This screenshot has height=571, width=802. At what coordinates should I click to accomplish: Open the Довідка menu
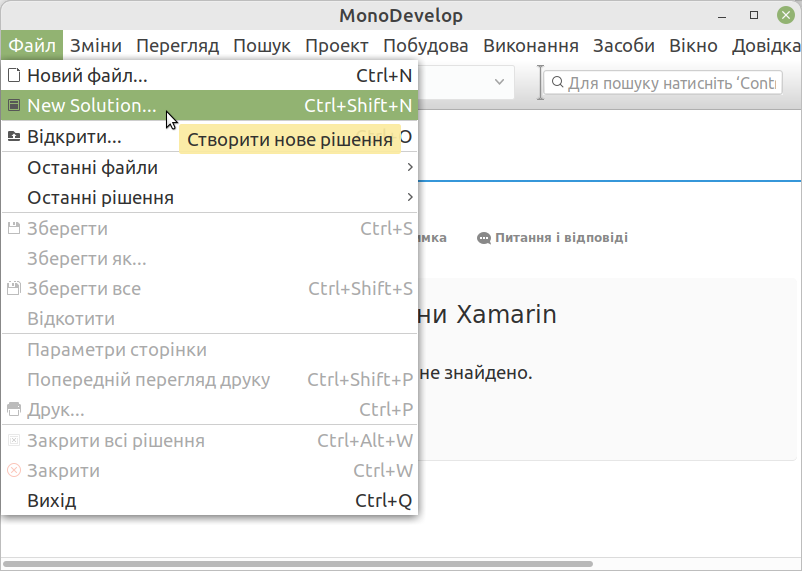click(x=766, y=46)
